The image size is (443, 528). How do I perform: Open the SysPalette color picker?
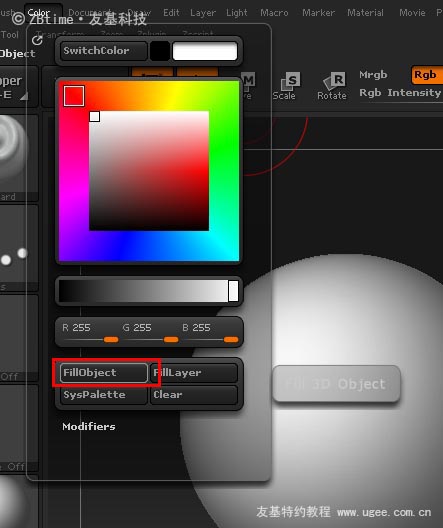pyautogui.click(x=104, y=395)
